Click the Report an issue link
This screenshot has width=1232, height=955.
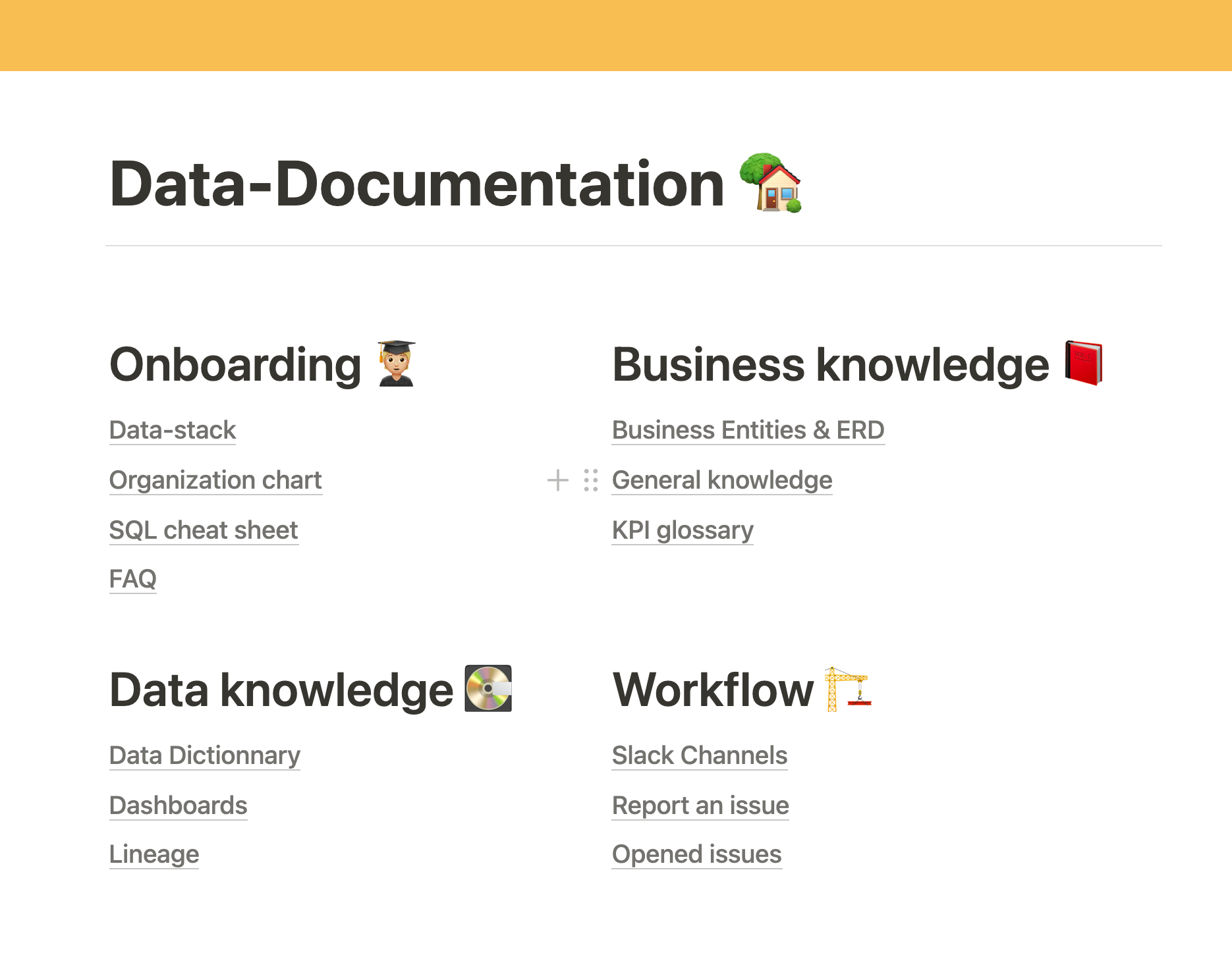coord(700,805)
